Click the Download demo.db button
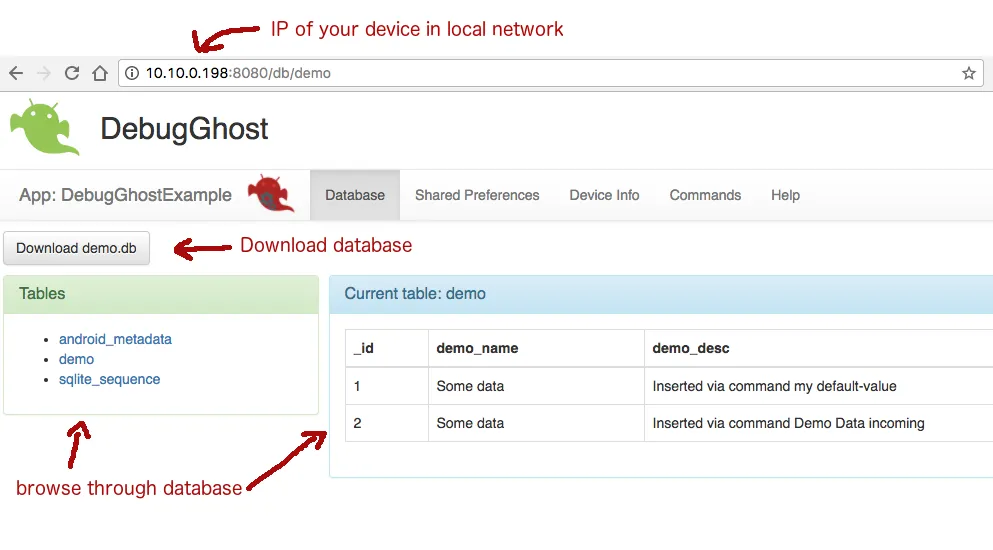This screenshot has height=550, width=993. point(77,248)
